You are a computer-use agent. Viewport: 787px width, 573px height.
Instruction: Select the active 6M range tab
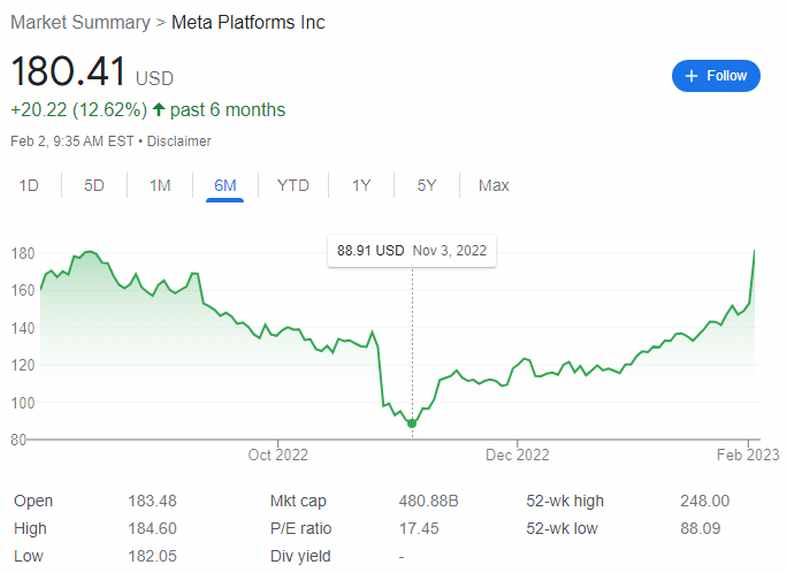[225, 185]
